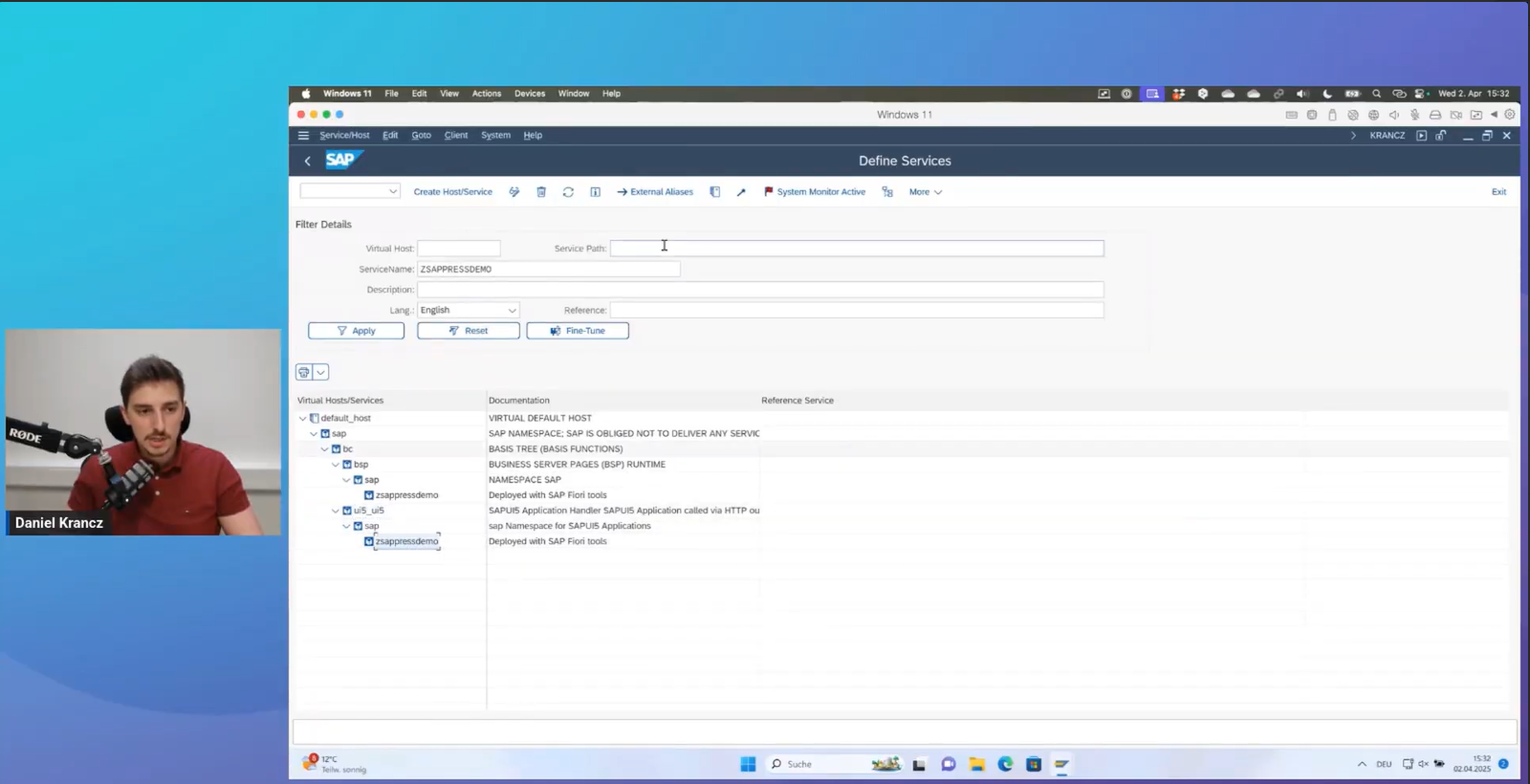
Task: Select zsappressdemo under the ui5_ui5 sap node
Action: [407, 541]
